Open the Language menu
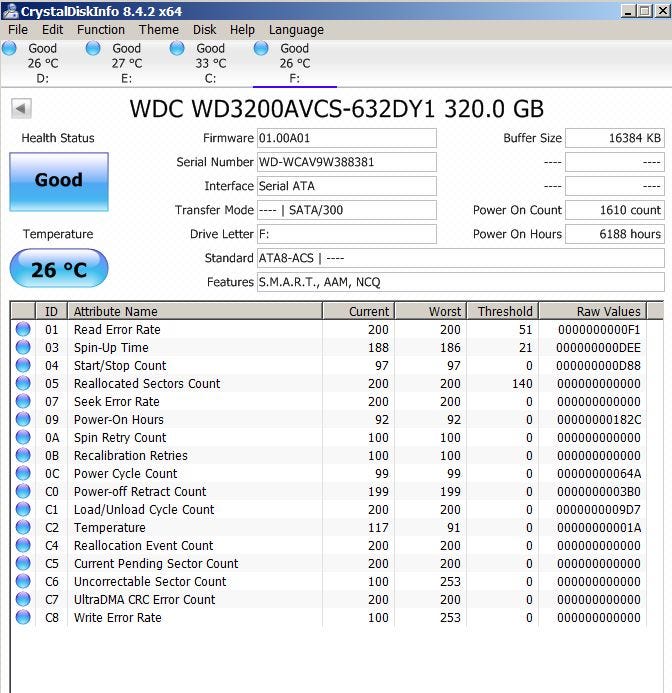The image size is (672, 693). click(296, 30)
